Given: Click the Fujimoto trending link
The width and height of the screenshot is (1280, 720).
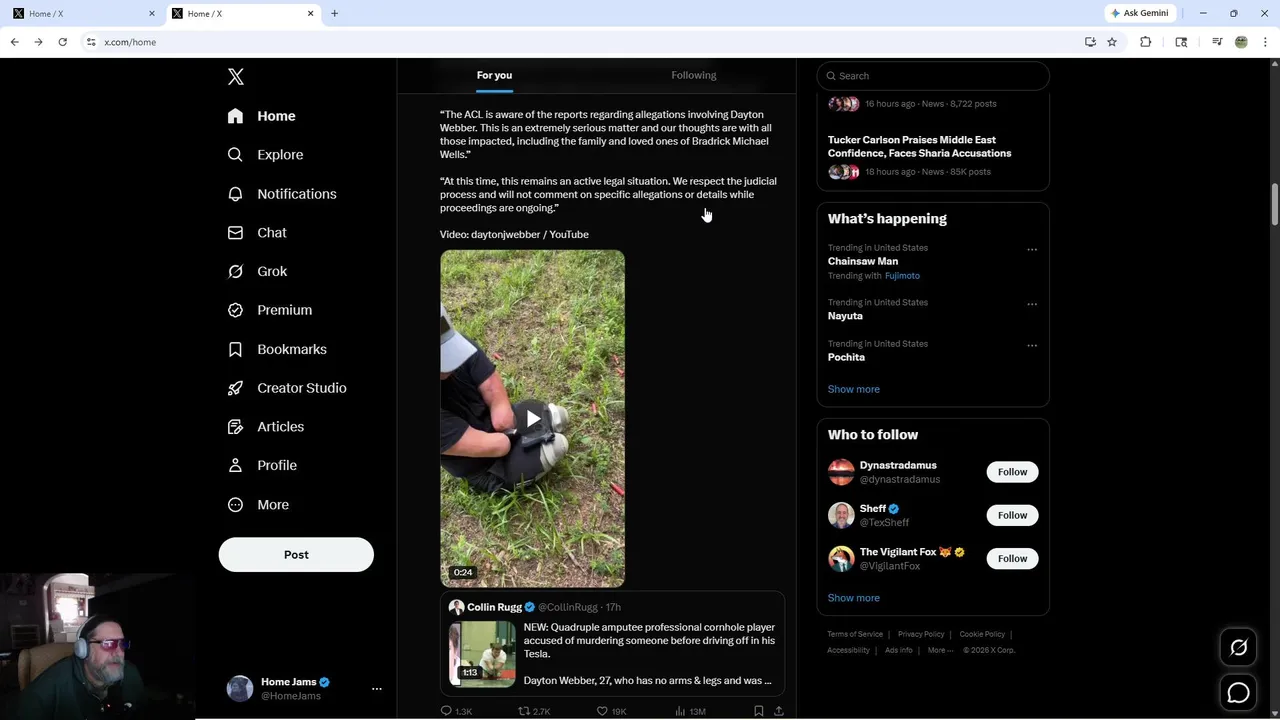Looking at the screenshot, I should pos(902,276).
